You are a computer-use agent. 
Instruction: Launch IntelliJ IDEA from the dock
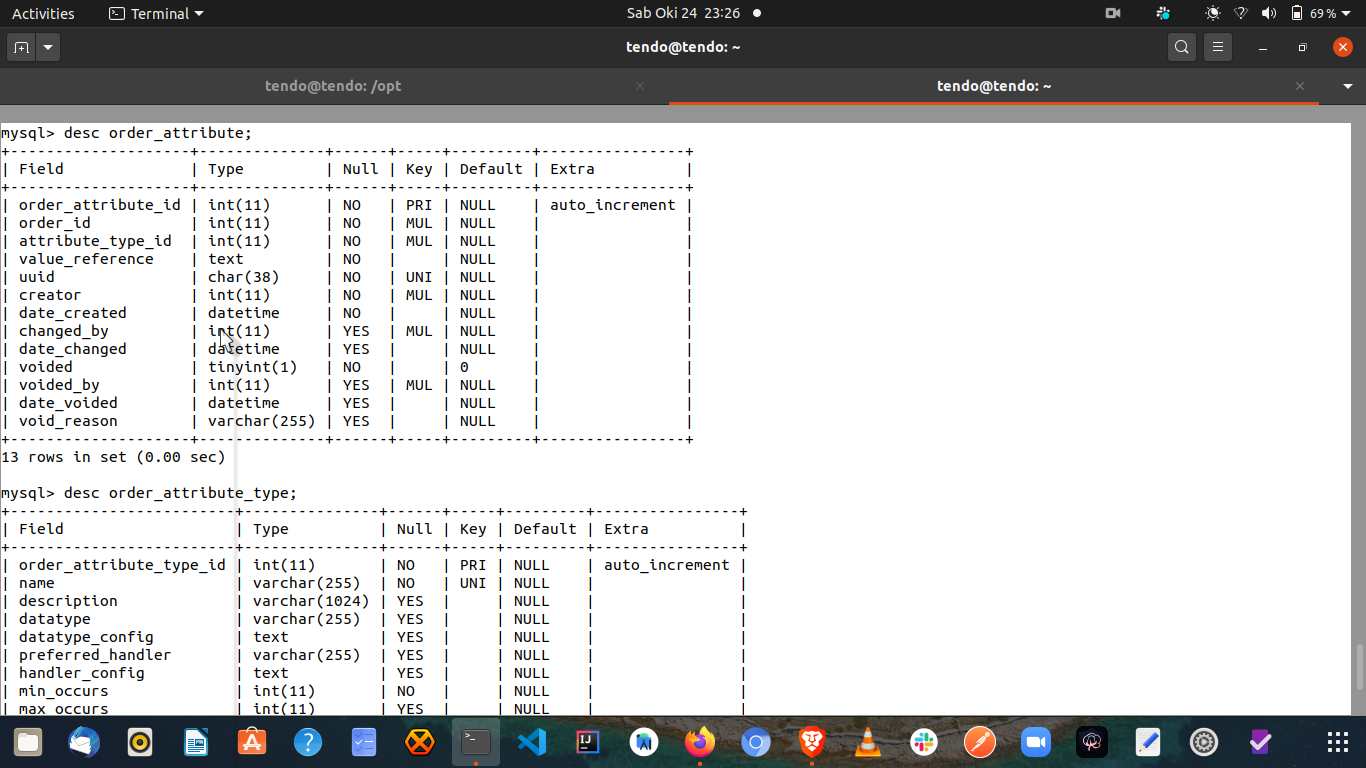588,742
